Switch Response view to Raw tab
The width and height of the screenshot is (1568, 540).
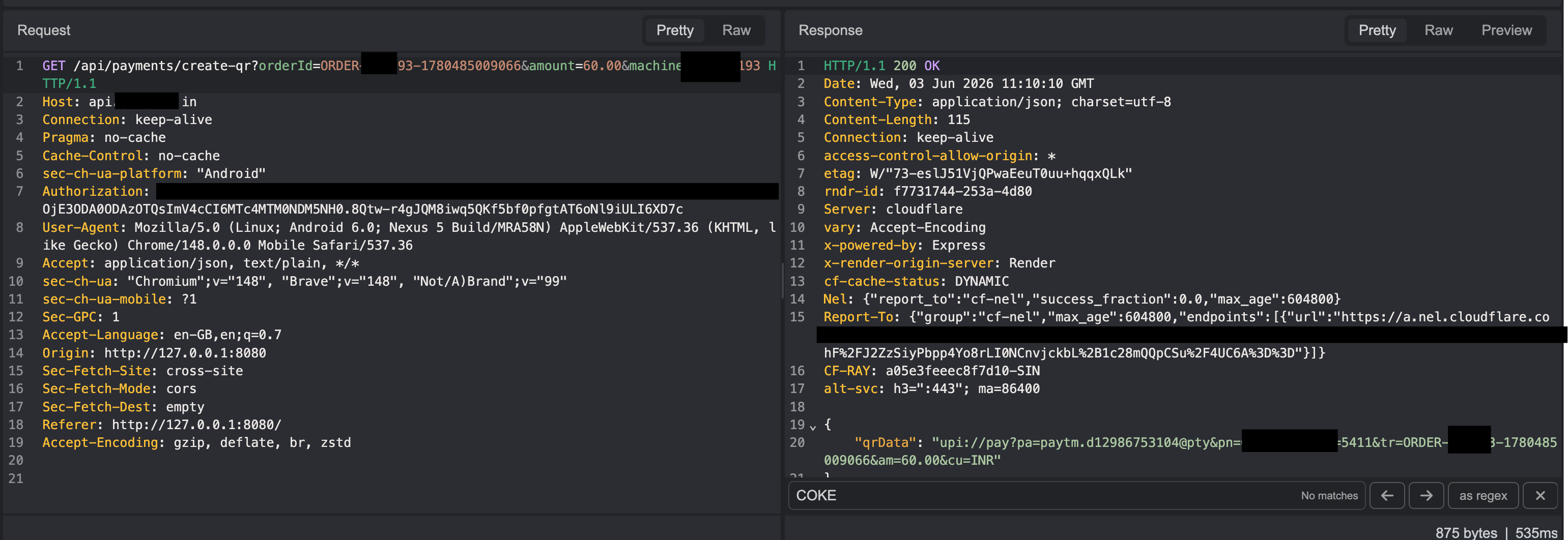point(1438,31)
